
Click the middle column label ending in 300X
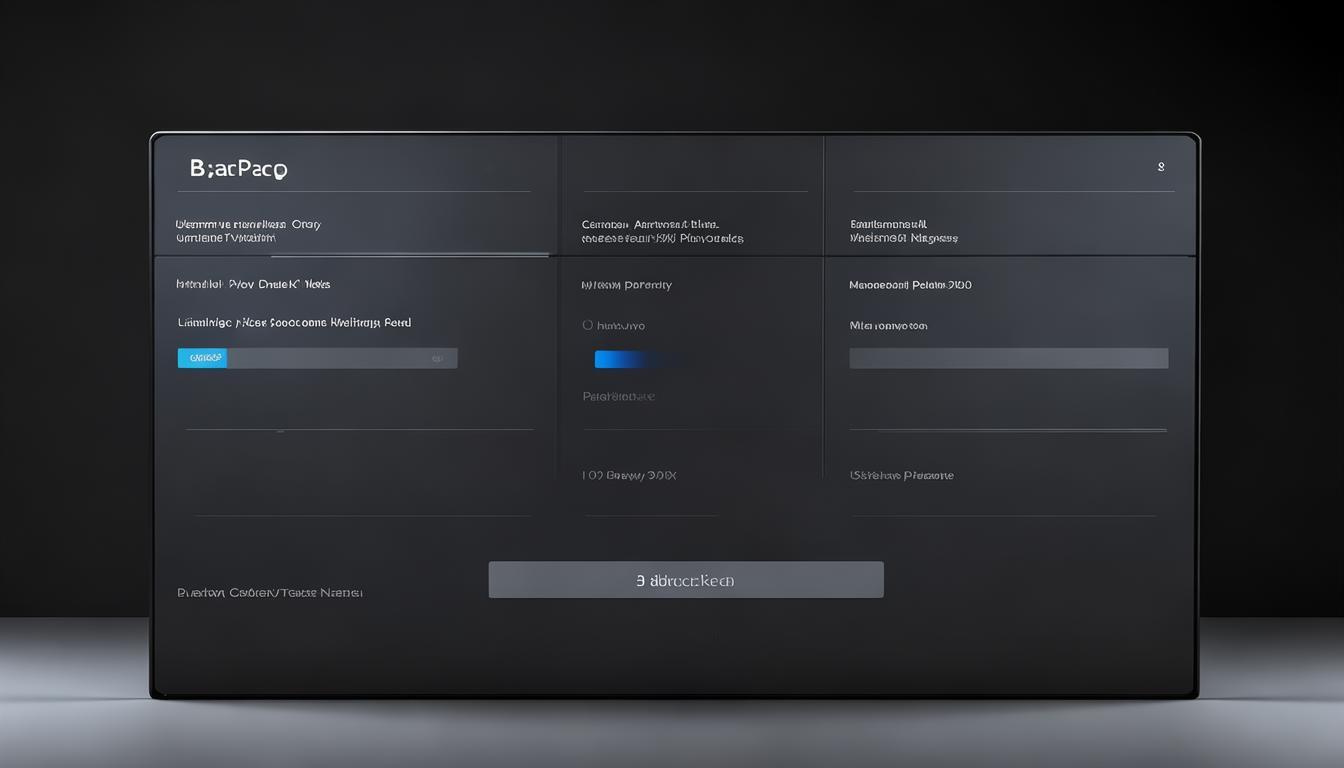coord(629,476)
